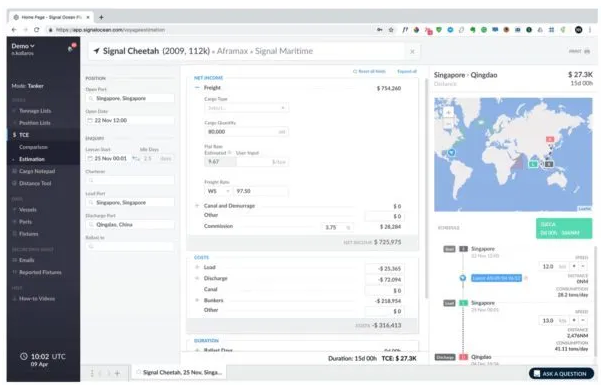Click the blue vessel marker on map

pos(451,152)
